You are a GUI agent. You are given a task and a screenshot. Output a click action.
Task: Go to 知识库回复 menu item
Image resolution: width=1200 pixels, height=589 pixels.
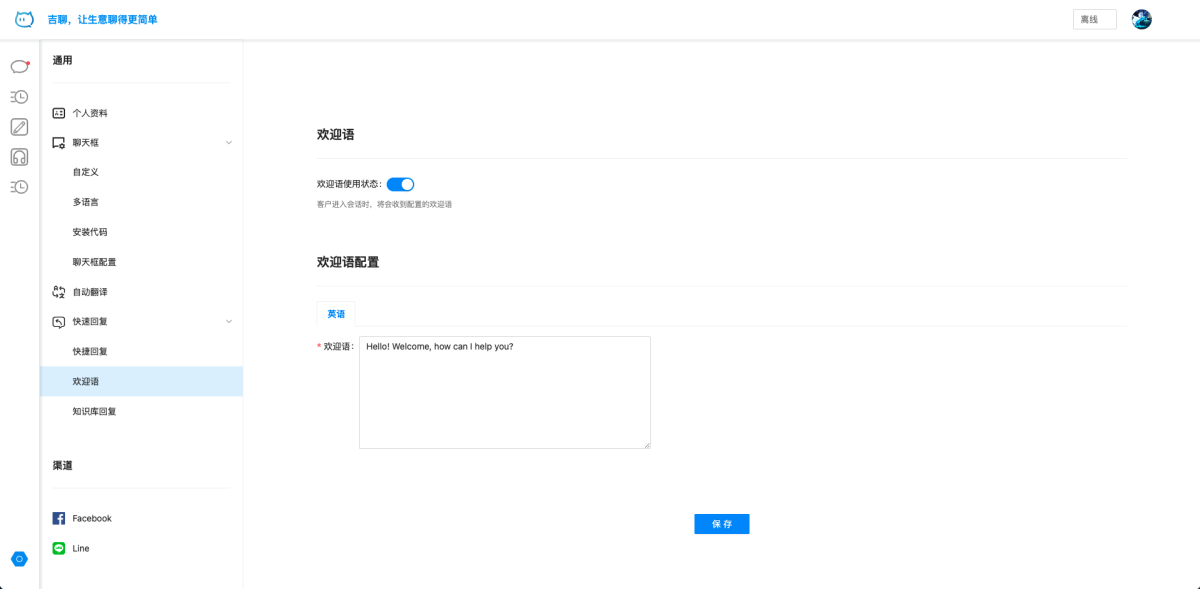coord(94,411)
